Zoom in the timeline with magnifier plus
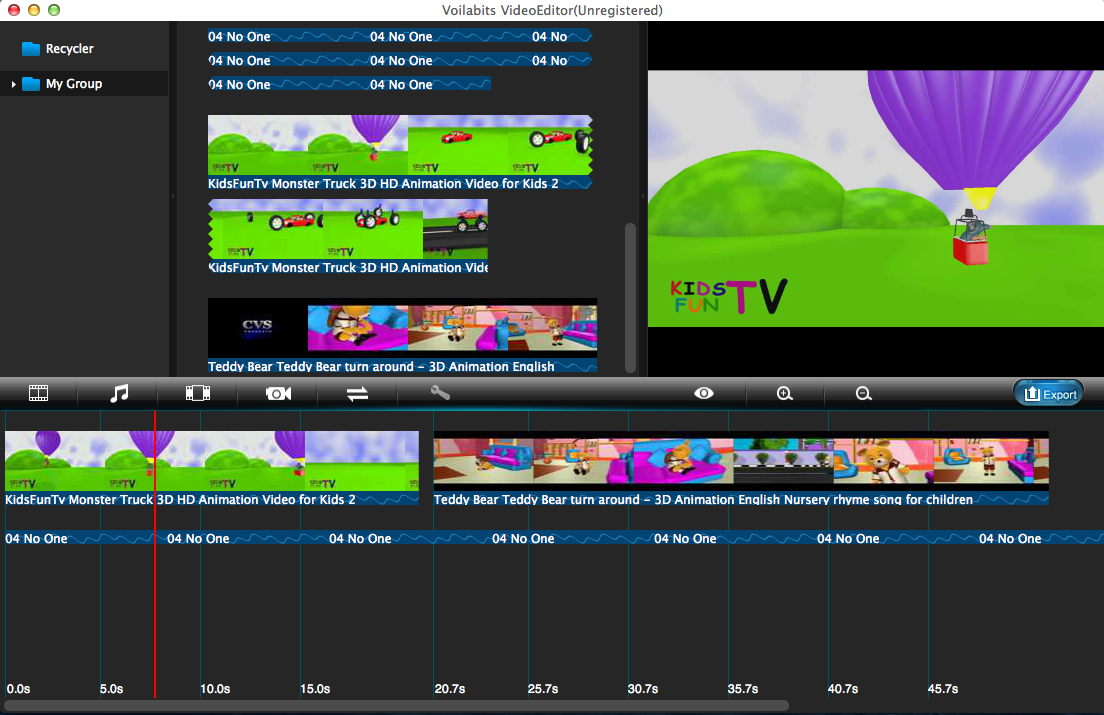1104x715 pixels. pos(784,393)
